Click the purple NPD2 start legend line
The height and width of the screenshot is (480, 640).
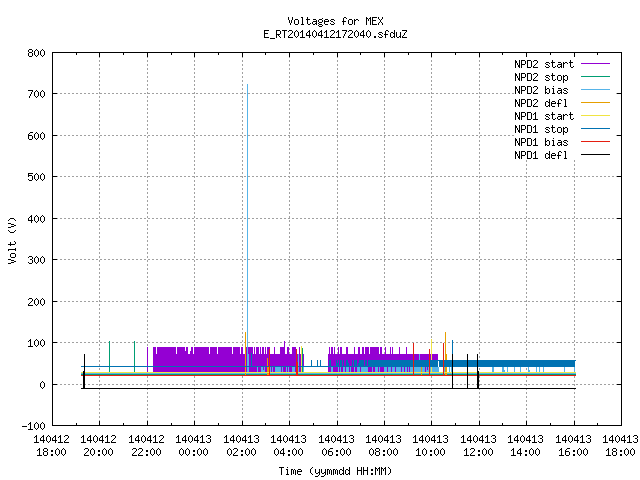click(595, 64)
